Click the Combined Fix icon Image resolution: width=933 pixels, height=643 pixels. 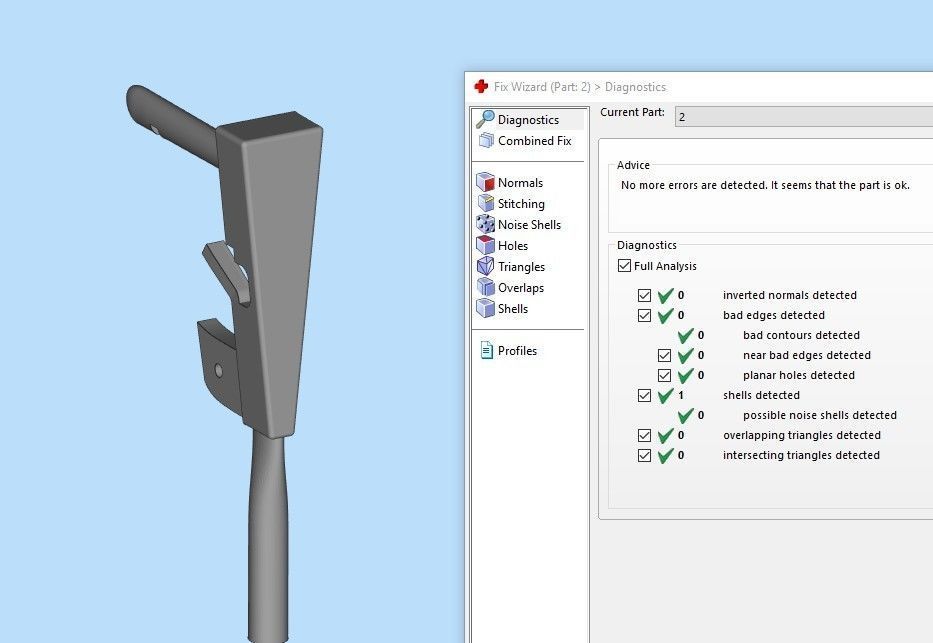click(x=486, y=140)
